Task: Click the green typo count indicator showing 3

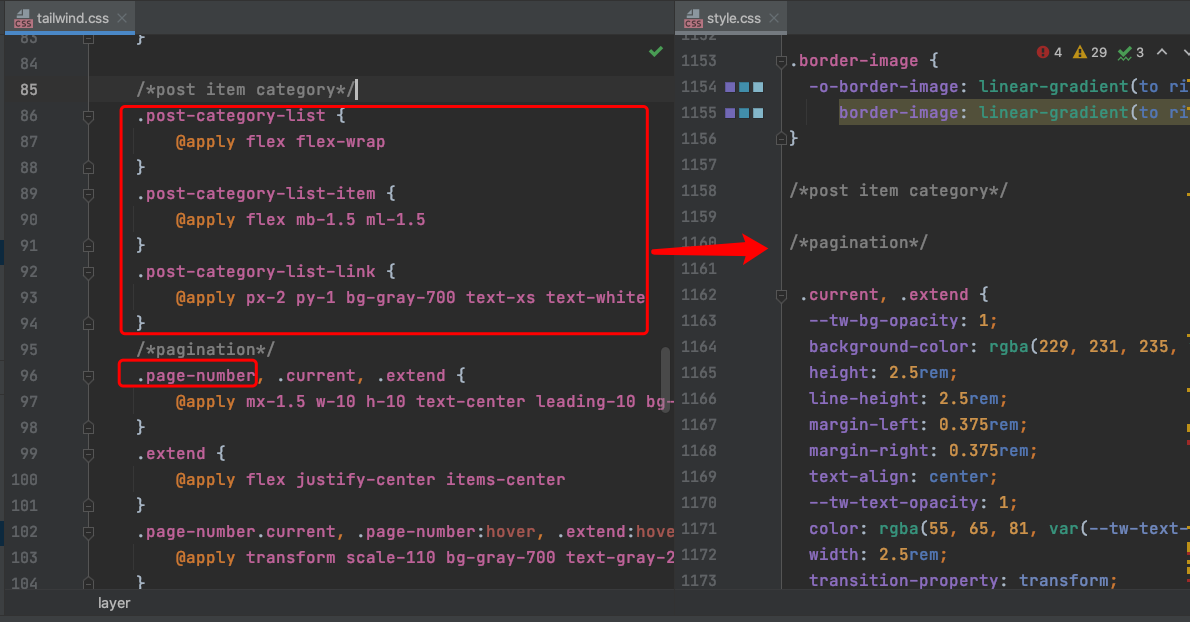Action: tap(1131, 52)
